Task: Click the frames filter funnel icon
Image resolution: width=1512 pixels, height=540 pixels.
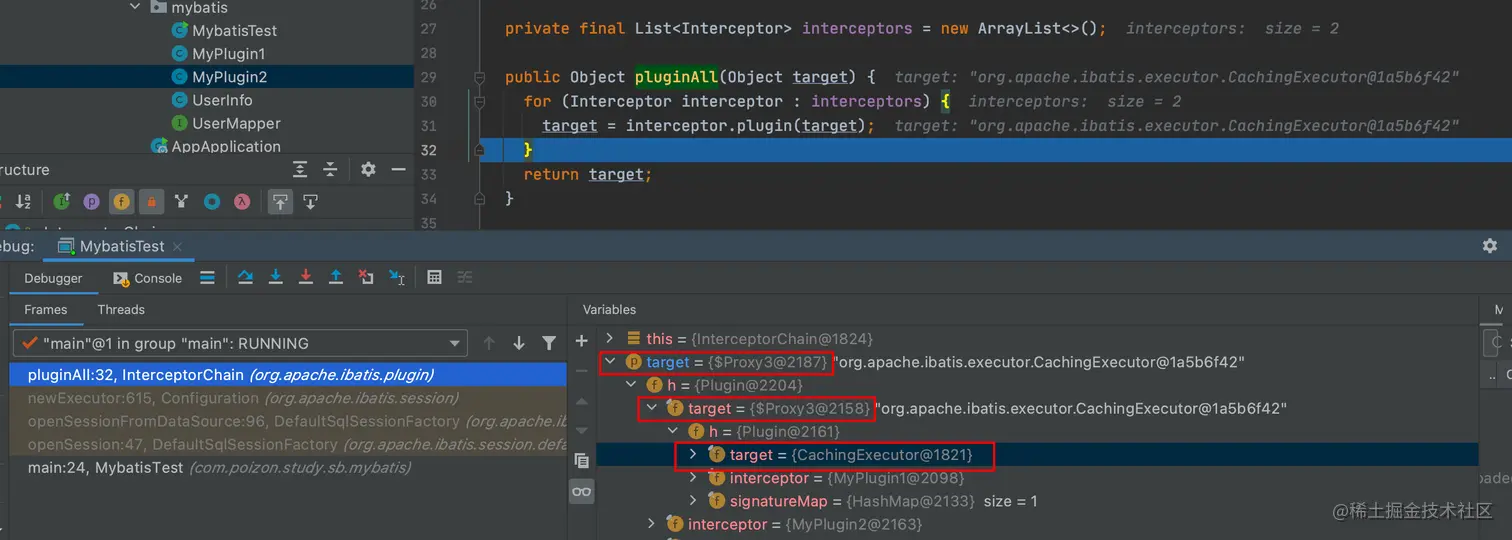Action: coord(549,343)
